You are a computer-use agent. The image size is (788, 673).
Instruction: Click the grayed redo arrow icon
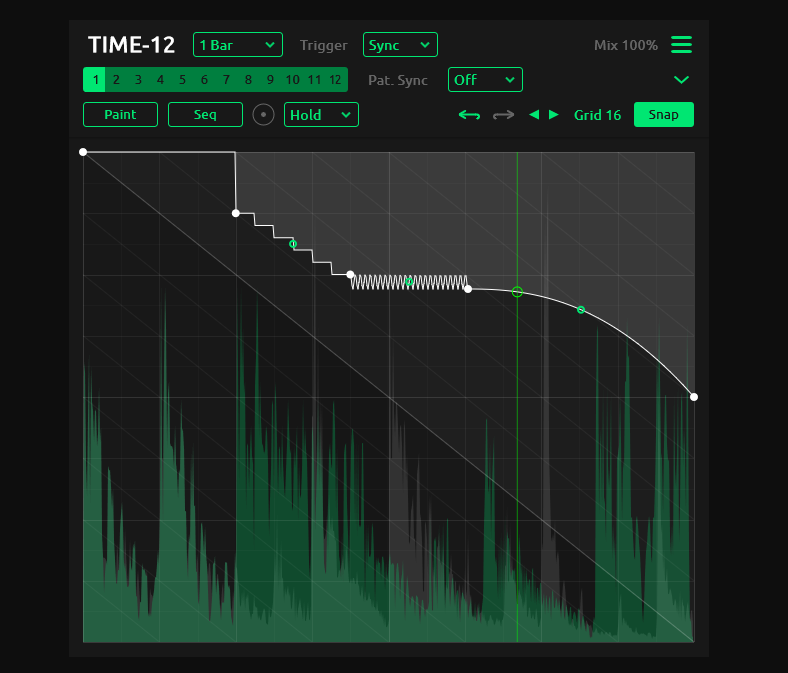(x=503, y=115)
